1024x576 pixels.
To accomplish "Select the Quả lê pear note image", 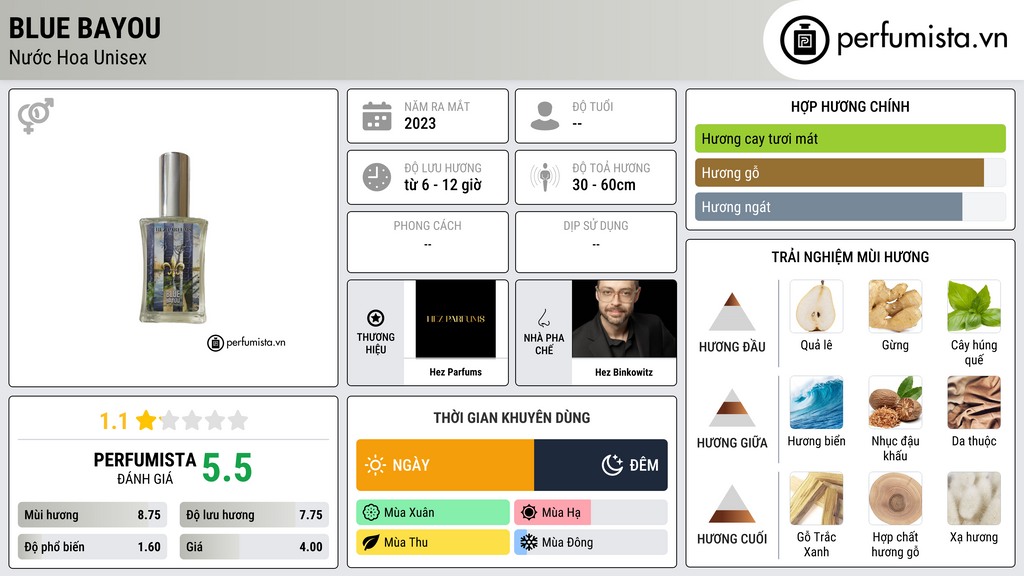I will click(816, 306).
